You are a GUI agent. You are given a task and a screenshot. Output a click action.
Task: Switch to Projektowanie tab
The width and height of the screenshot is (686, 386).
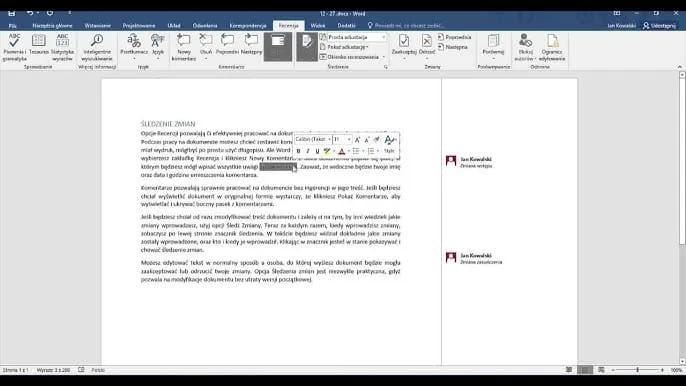tap(139, 26)
